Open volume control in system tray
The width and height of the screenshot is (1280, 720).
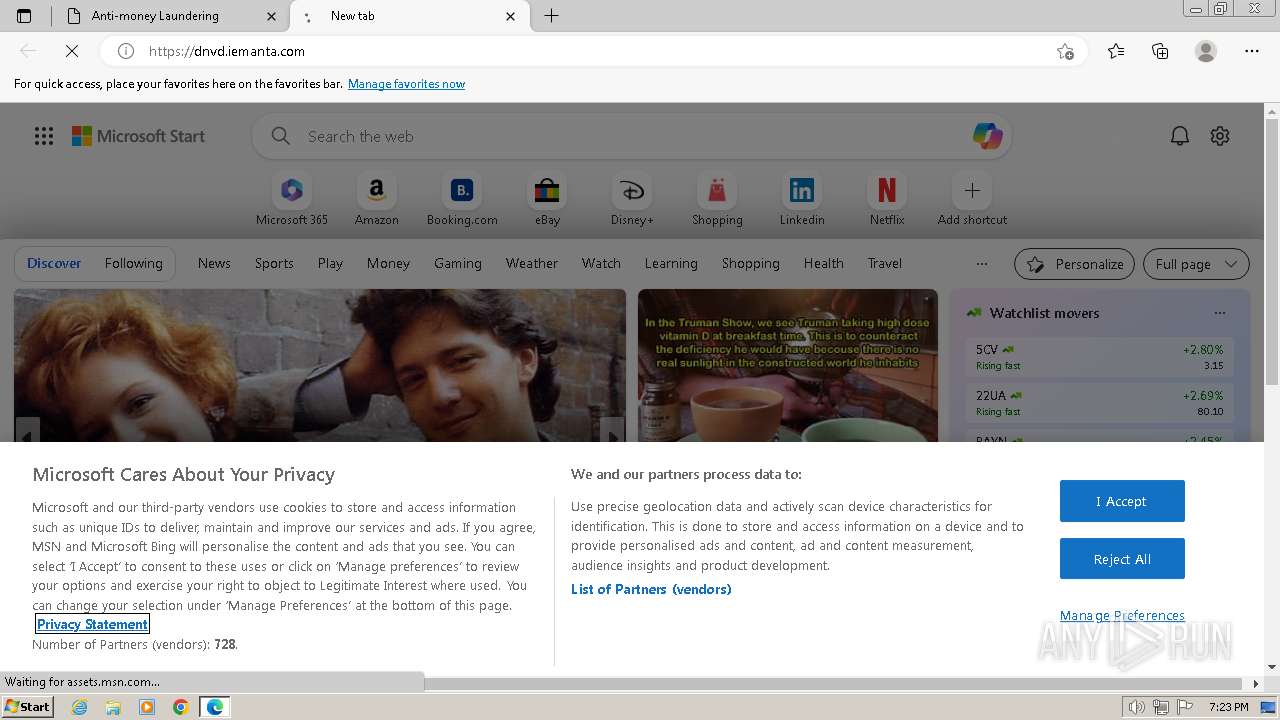click(1137, 707)
